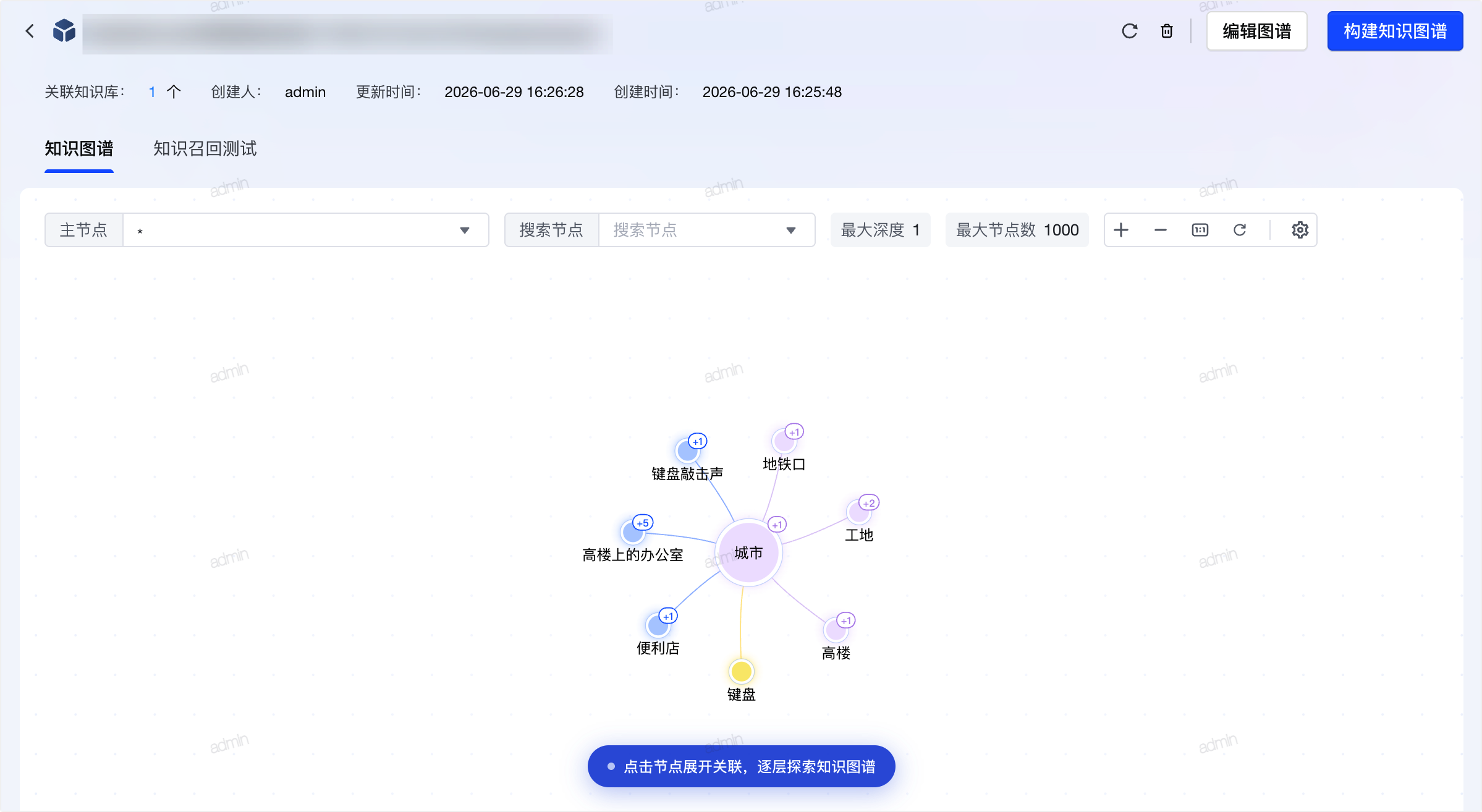Click the hint banner 点击节点展开关联
Viewport: 1482px width, 812px height.
(x=741, y=766)
